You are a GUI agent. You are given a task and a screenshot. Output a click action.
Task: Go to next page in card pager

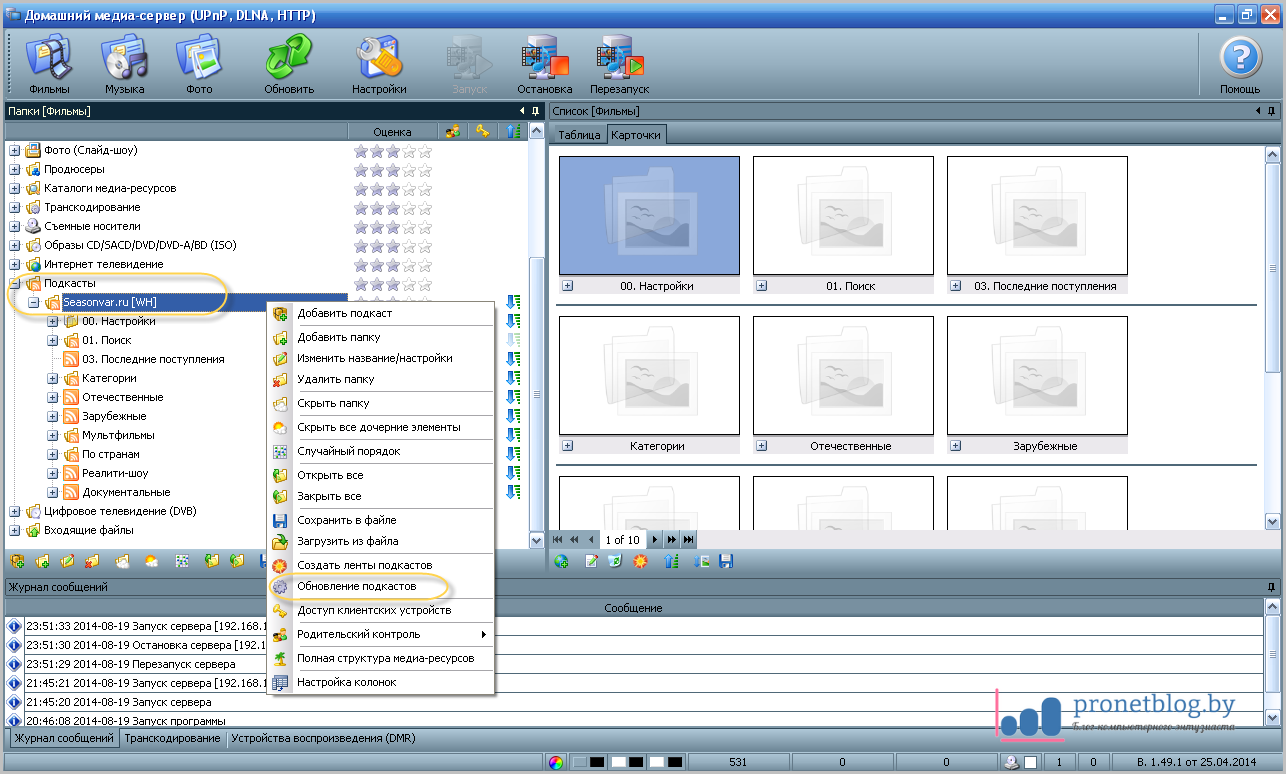click(x=656, y=540)
